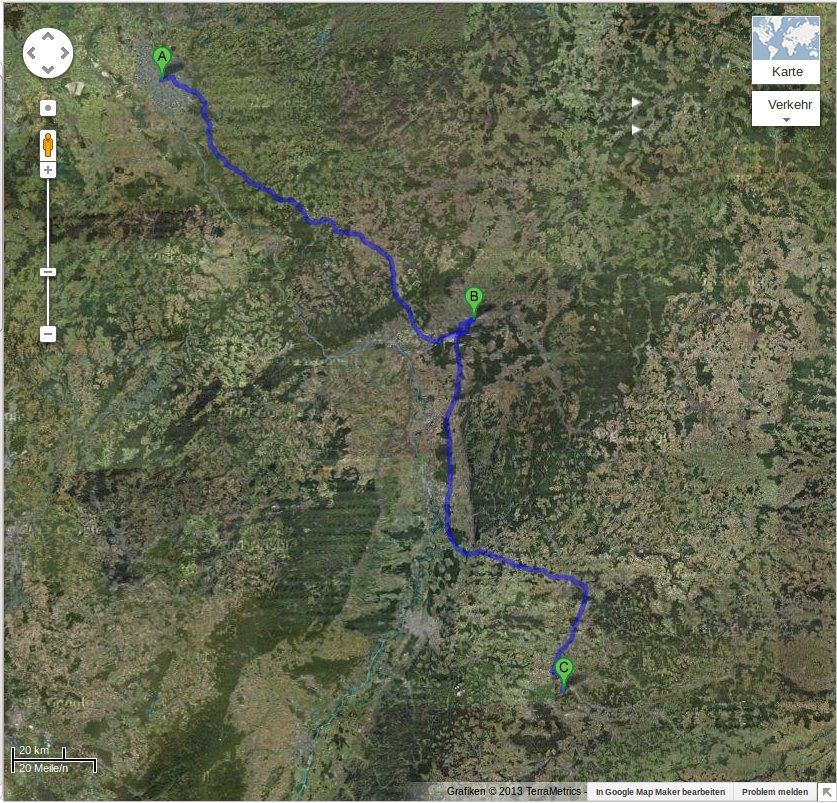Switch to Karte map view
837x803 pixels.
point(786,50)
